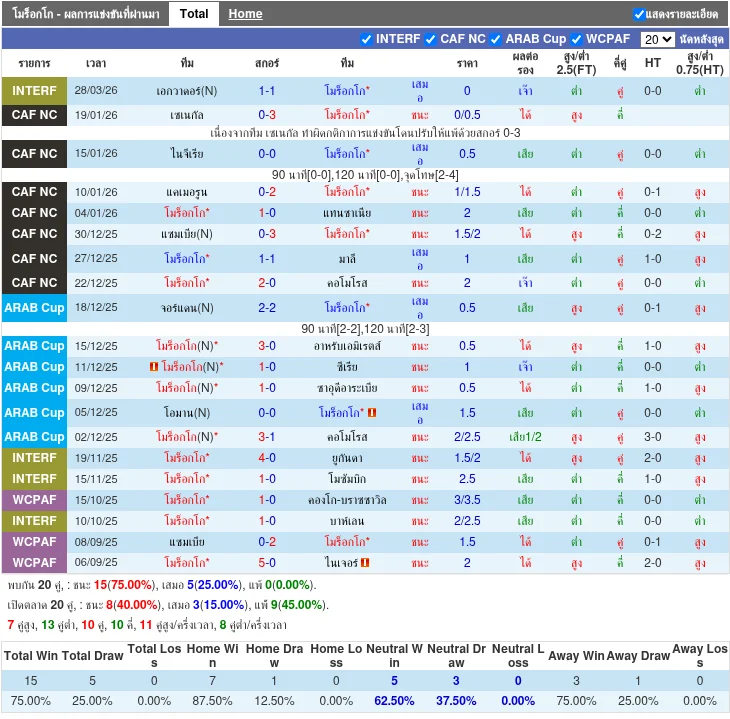Open the match count dropdown showing 20

(657, 39)
